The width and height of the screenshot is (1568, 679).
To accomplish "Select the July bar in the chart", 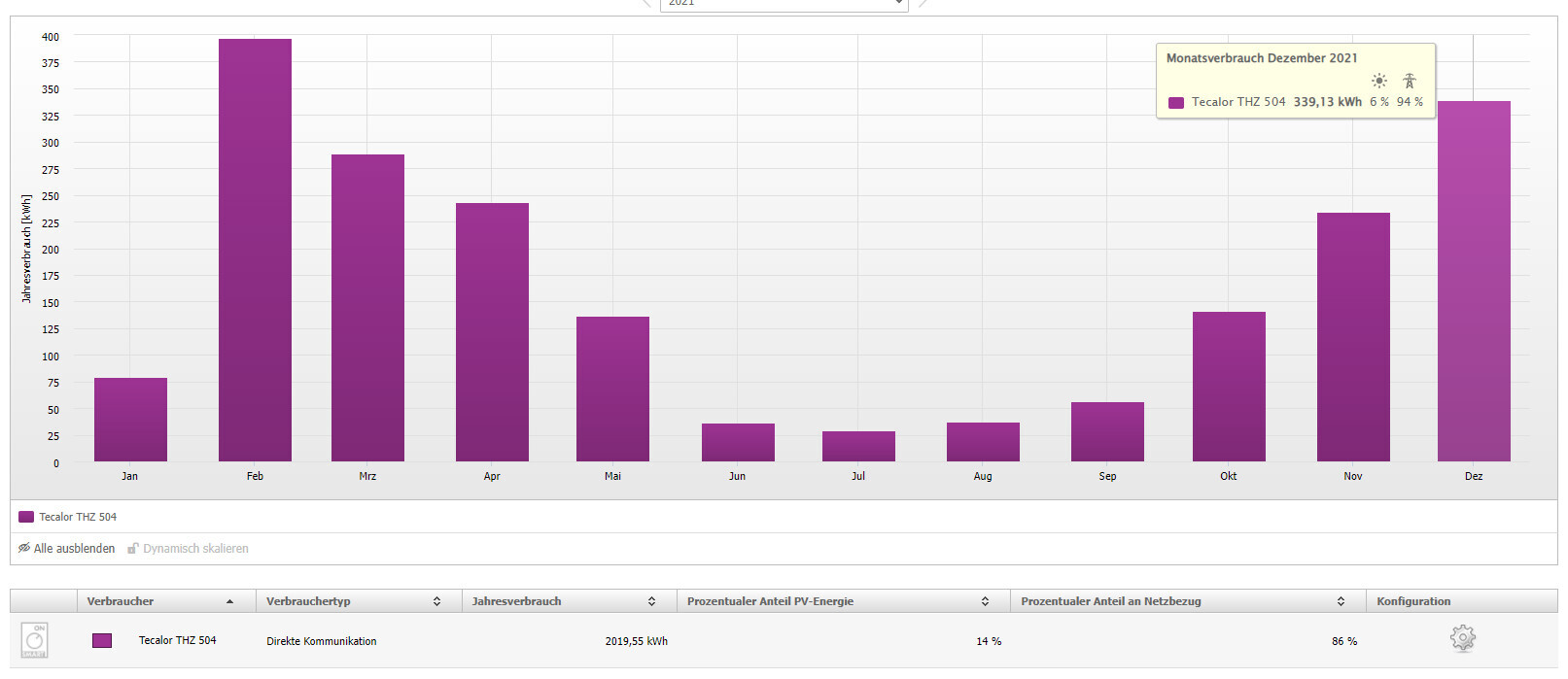I will (858, 446).
